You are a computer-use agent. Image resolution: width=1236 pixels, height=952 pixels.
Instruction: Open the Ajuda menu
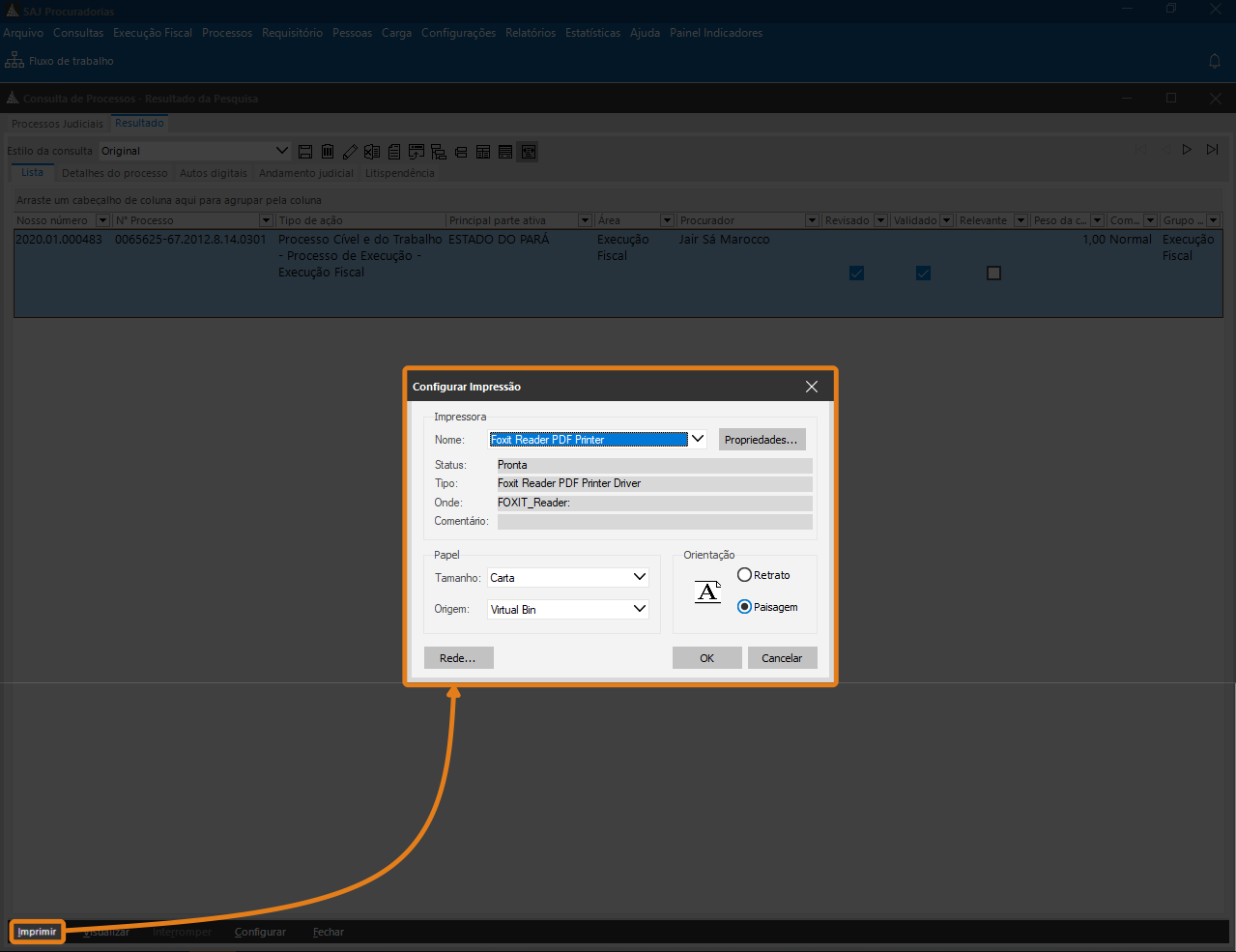tap(645, 33)
